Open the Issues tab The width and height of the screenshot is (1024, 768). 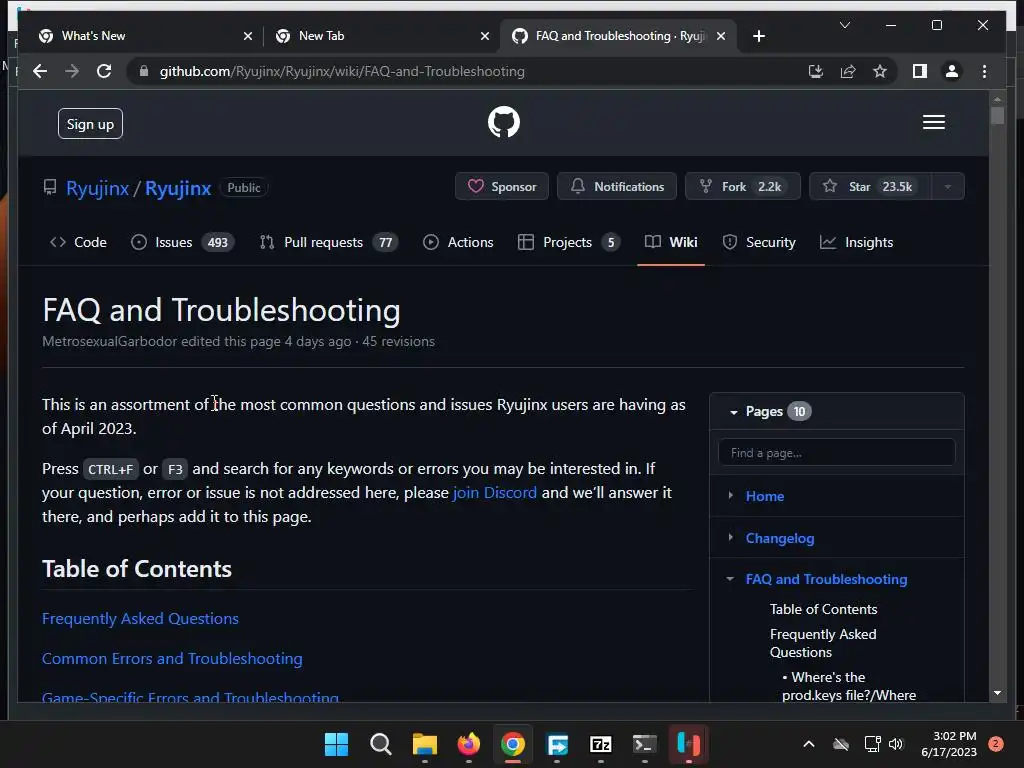point(182,242)
